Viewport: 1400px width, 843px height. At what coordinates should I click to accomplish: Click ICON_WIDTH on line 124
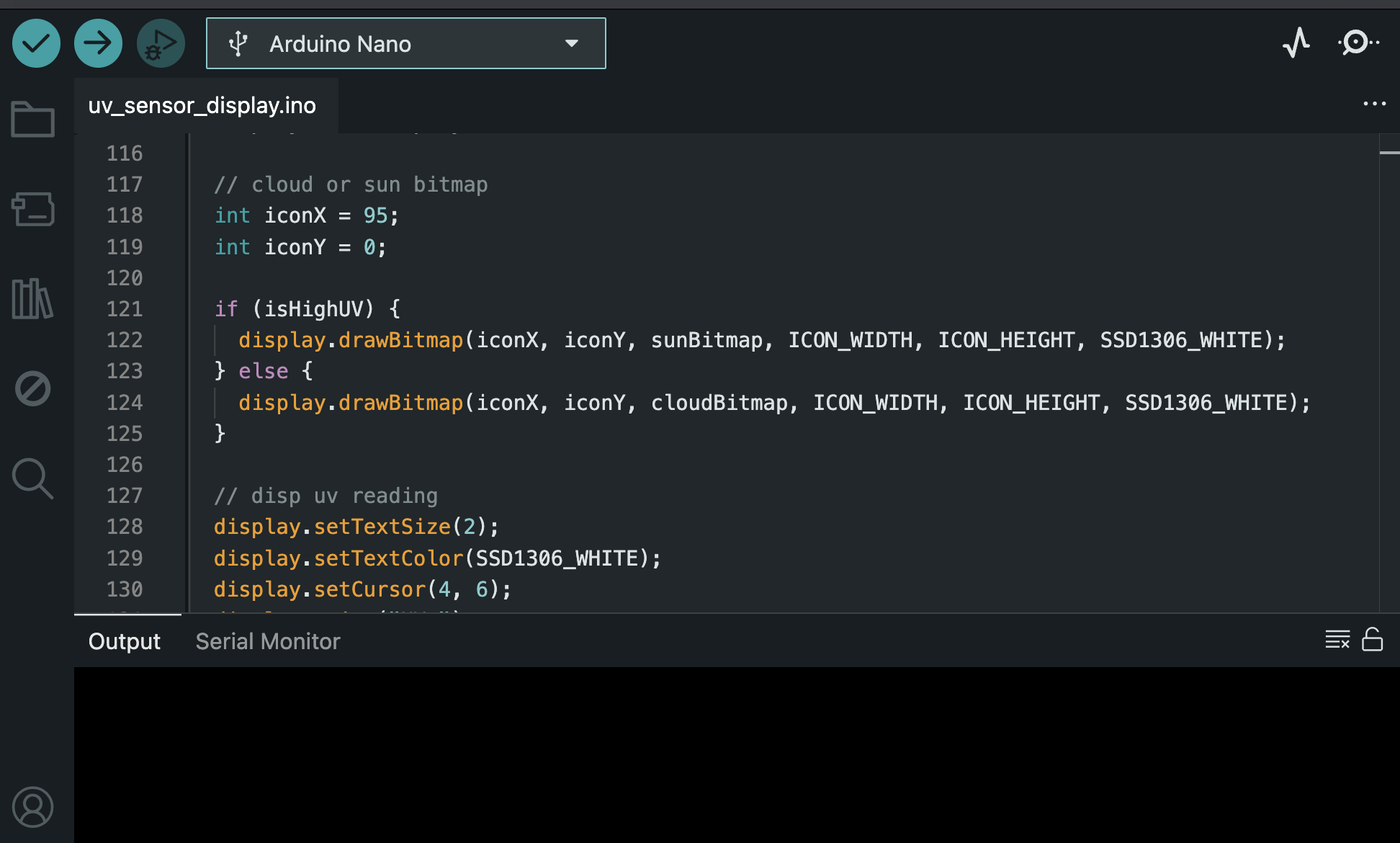click(x=876, y=403)
